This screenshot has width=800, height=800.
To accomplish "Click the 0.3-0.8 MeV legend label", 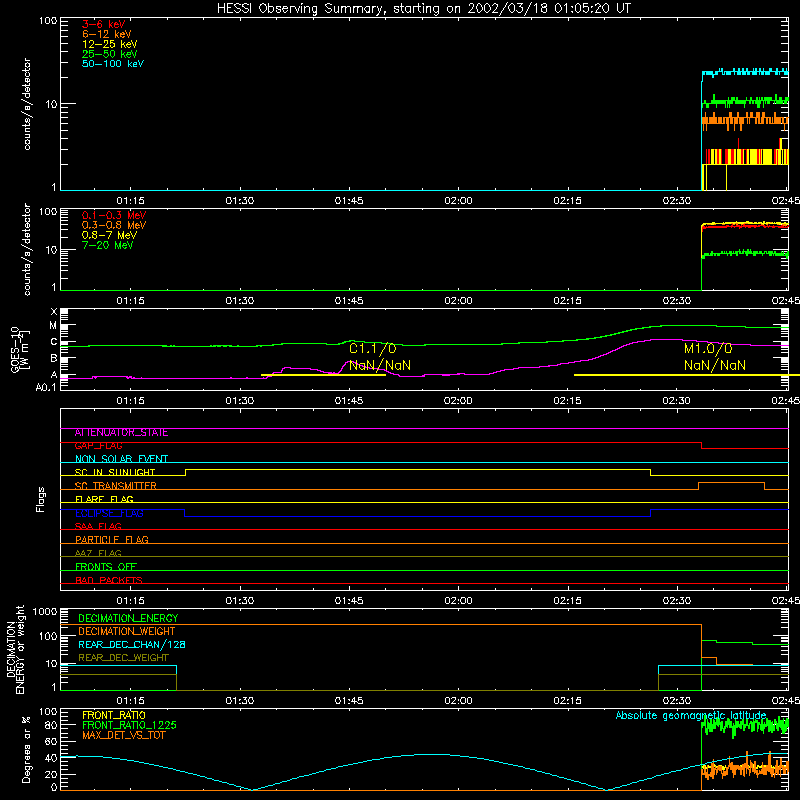I will pos(114,225).
